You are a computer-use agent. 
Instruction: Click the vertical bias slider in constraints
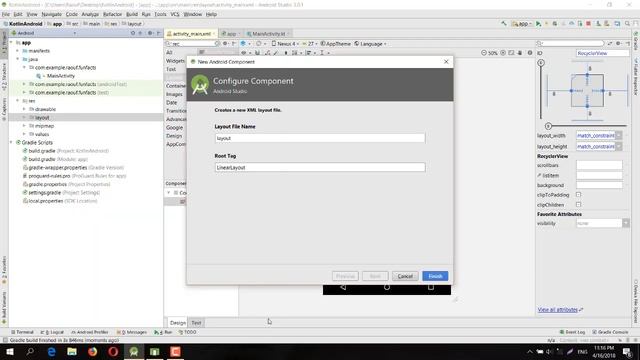(541, 62)
